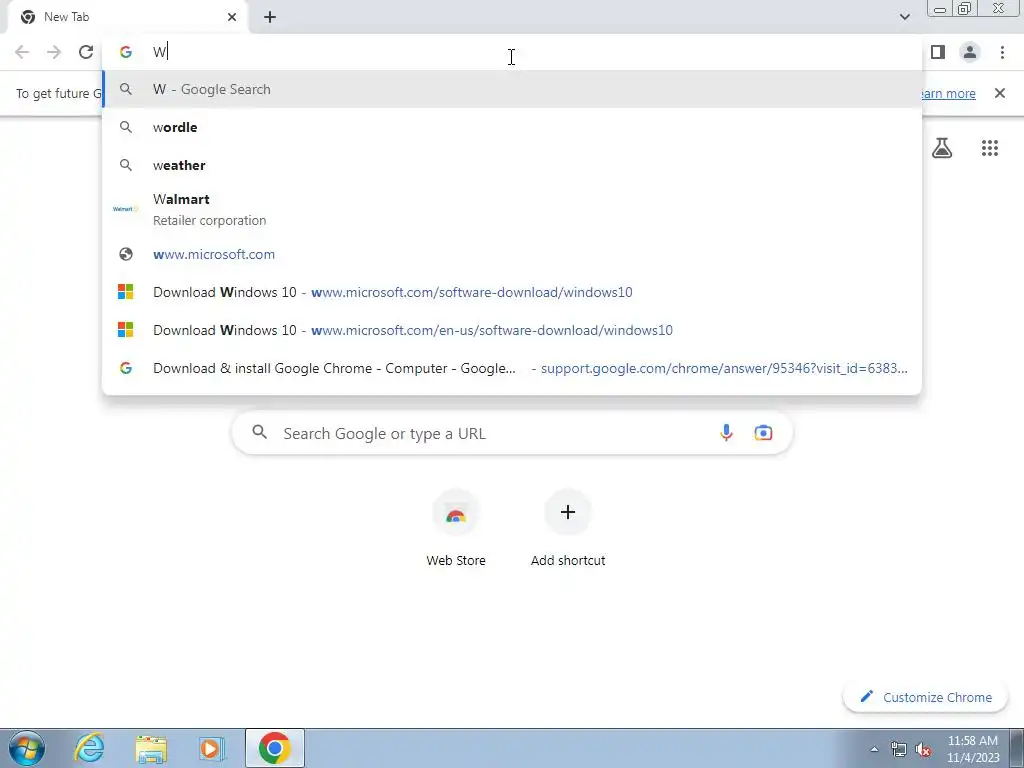
Task: Select the Walmart retailer corporation suggestion
Action: click(x=512, y=210)
